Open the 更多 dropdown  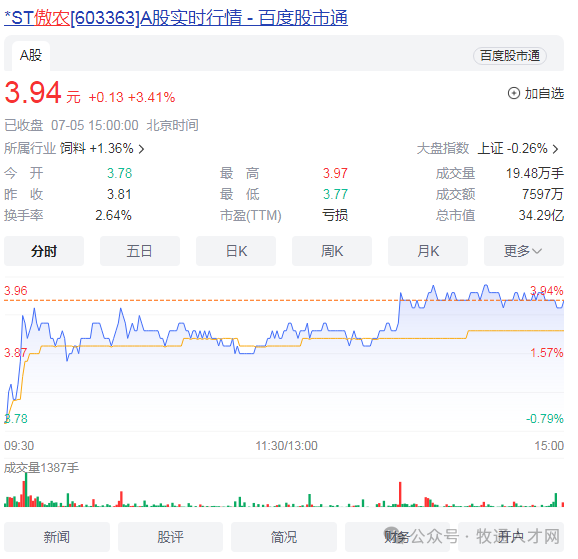coord(524,251)
